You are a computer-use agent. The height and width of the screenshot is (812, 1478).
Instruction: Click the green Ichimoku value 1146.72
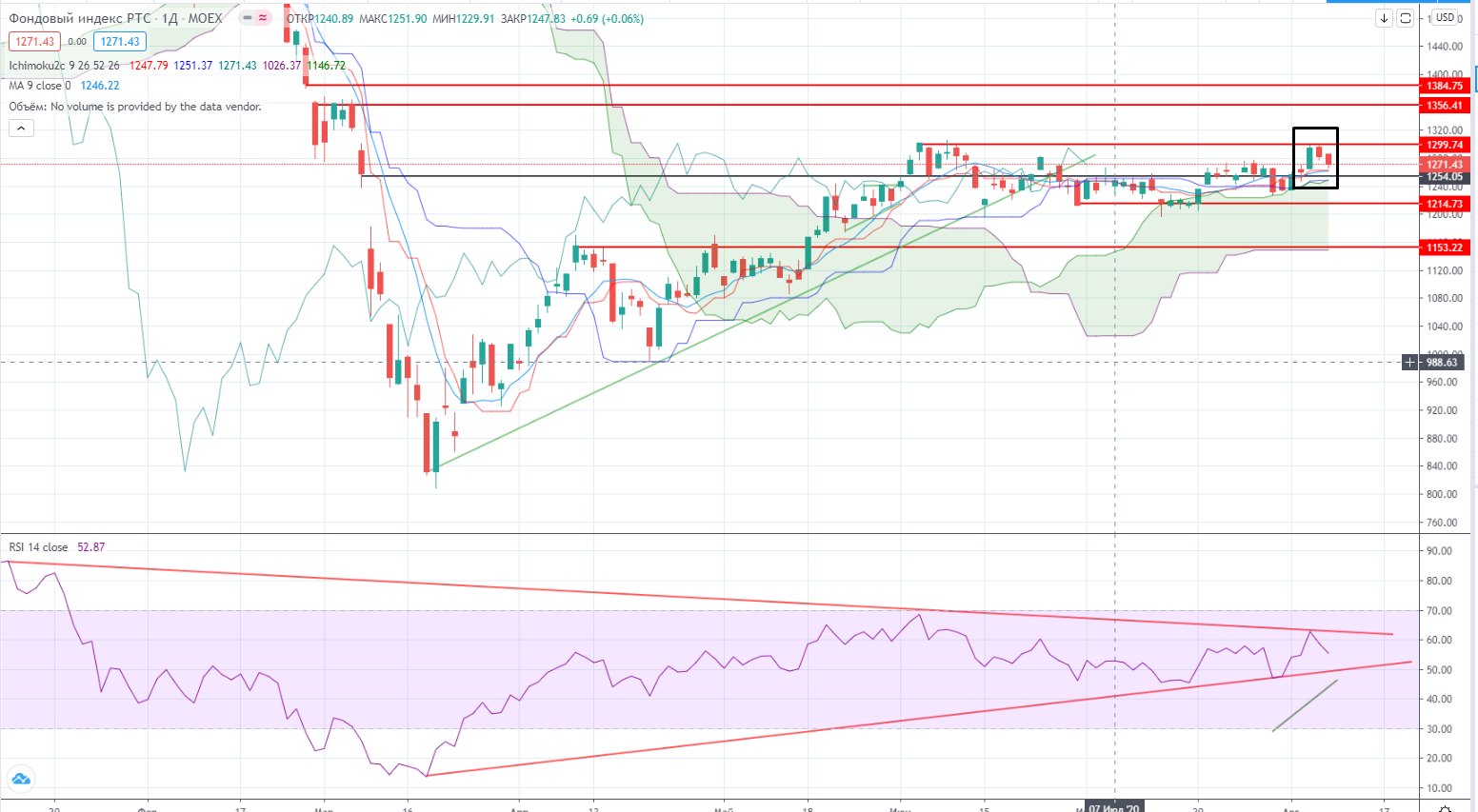tap(326, 66)
